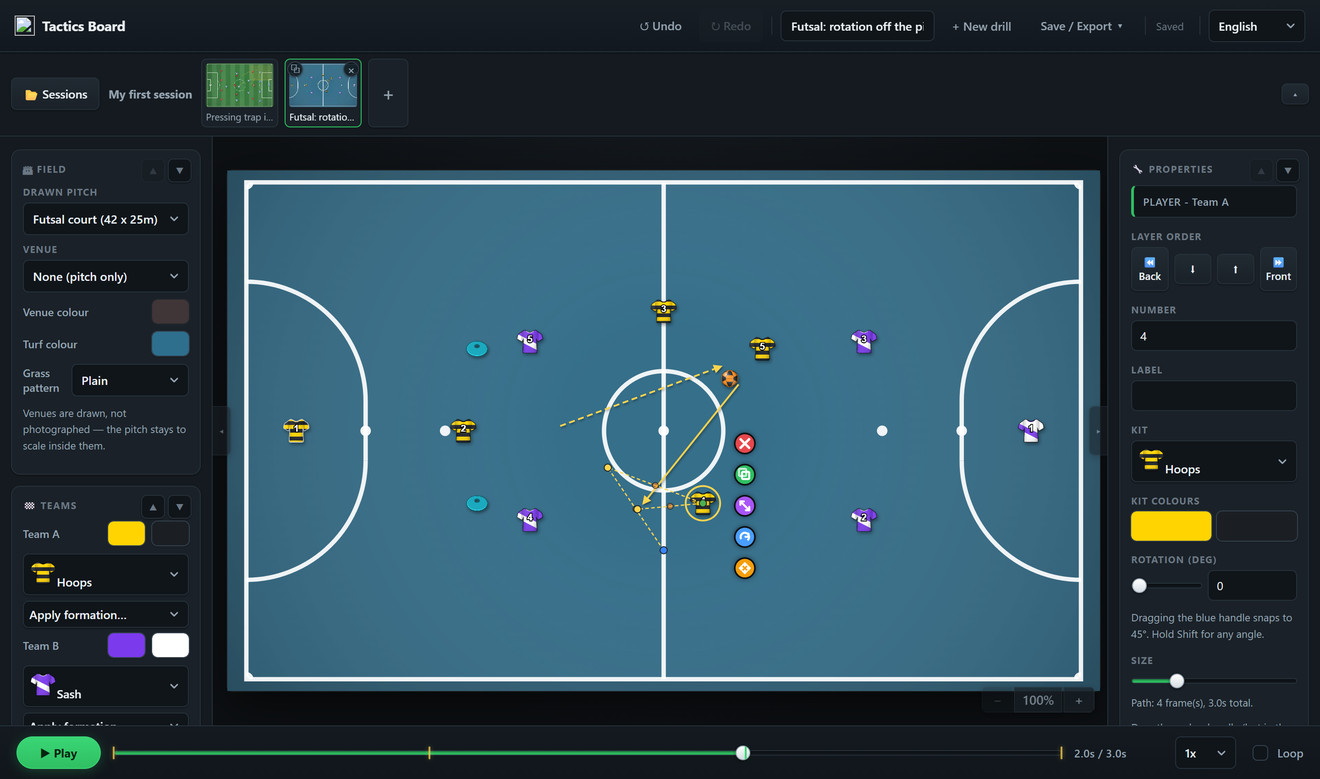Select purple player number 4
Image resolution: width=1320 pixels, height=779 pixels.
(530, 519)
